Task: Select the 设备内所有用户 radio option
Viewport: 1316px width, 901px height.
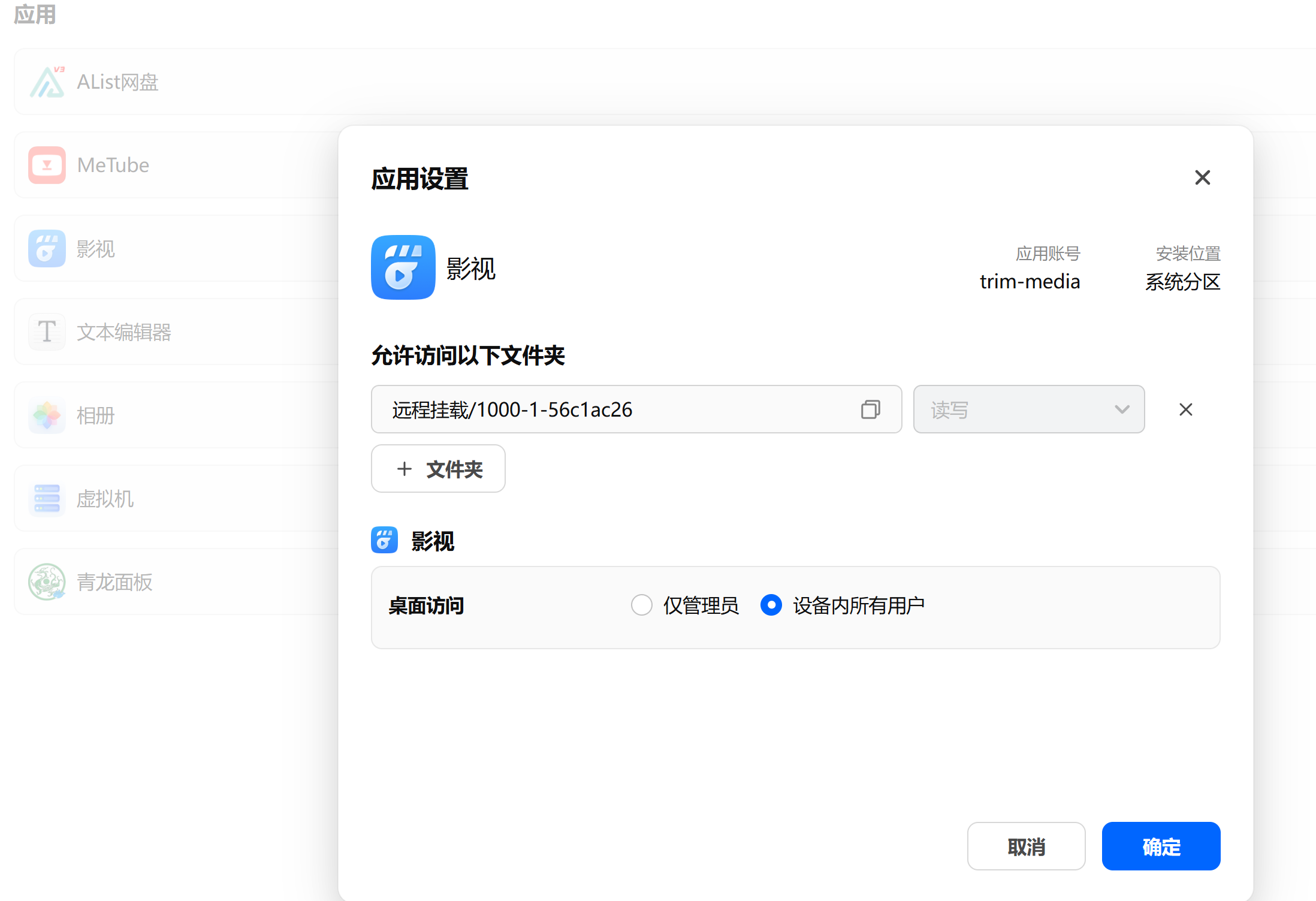Action: coord(771,605)
